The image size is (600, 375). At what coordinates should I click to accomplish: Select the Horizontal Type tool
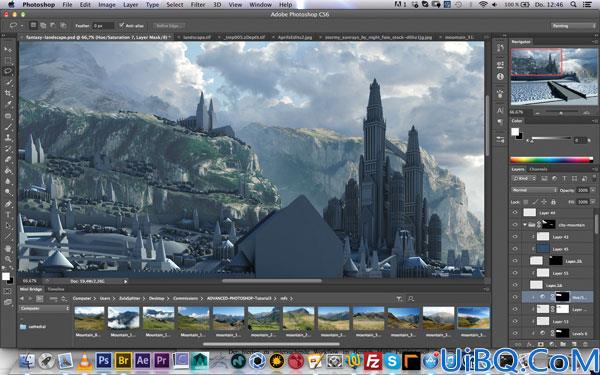(8, 215)
